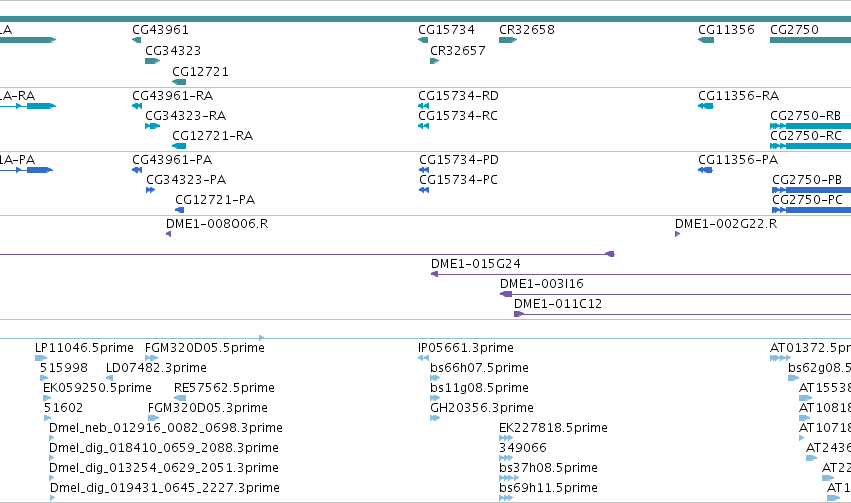Select the CG2750-PC protein label
This screenshot has height=503, width=851.
[x=807, y=200]
